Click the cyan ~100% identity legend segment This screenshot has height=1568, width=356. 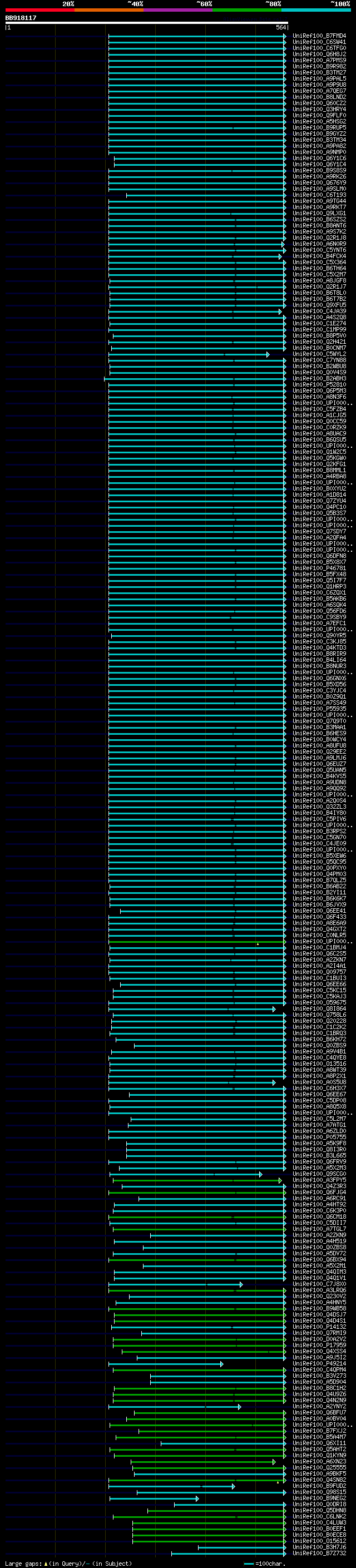pyautogui.click(x=316, y=10)
